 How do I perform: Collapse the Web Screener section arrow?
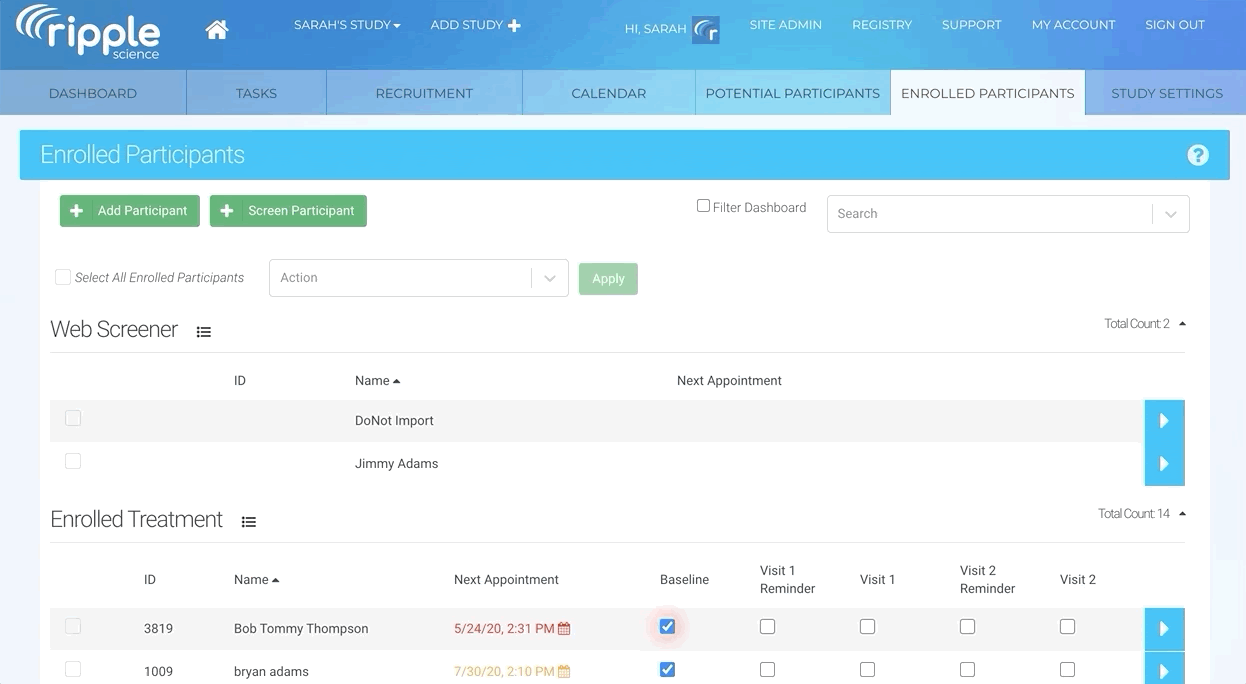pos(1182,324)
